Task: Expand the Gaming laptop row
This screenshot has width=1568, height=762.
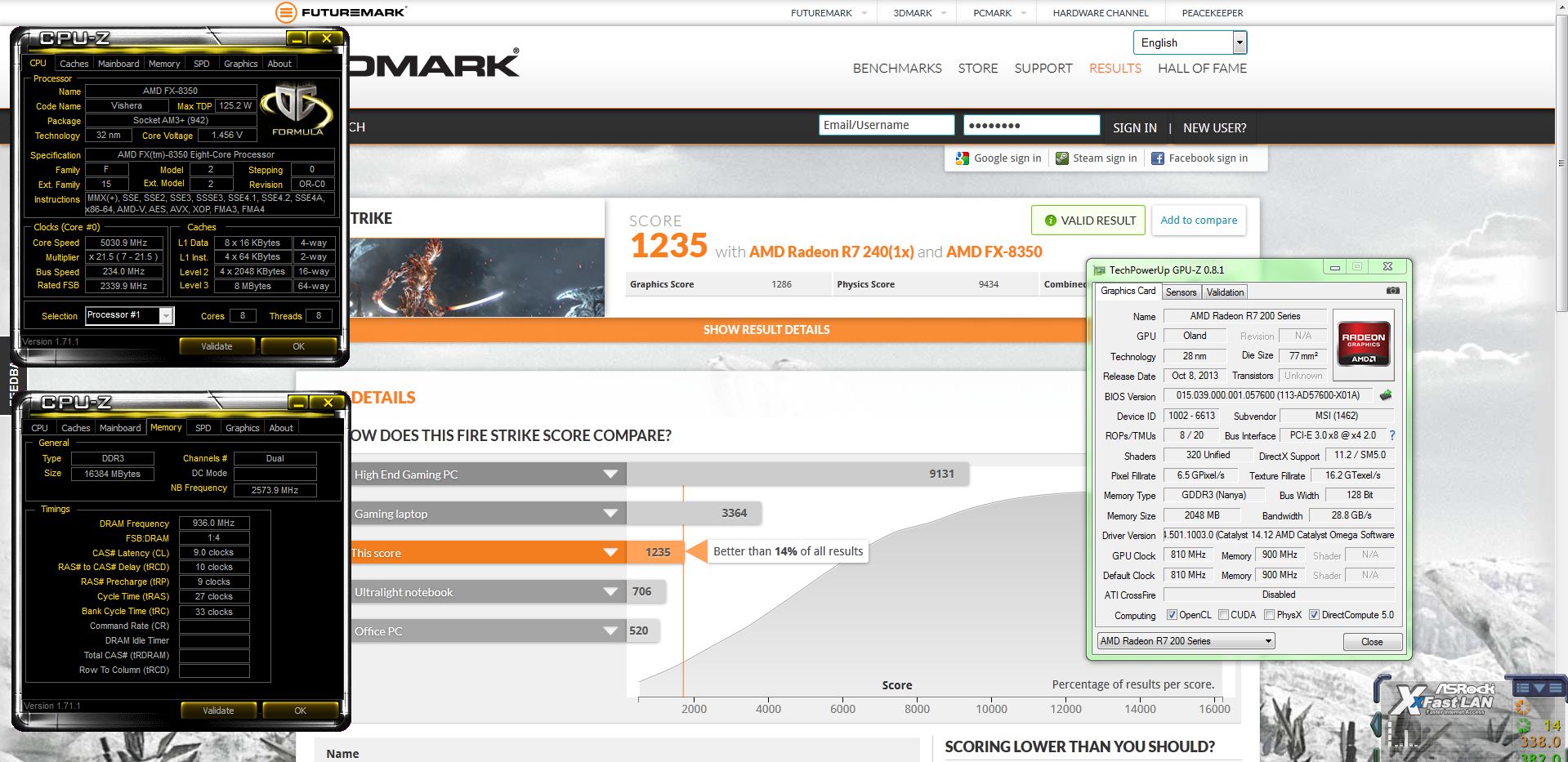Action: click(610, 514)
